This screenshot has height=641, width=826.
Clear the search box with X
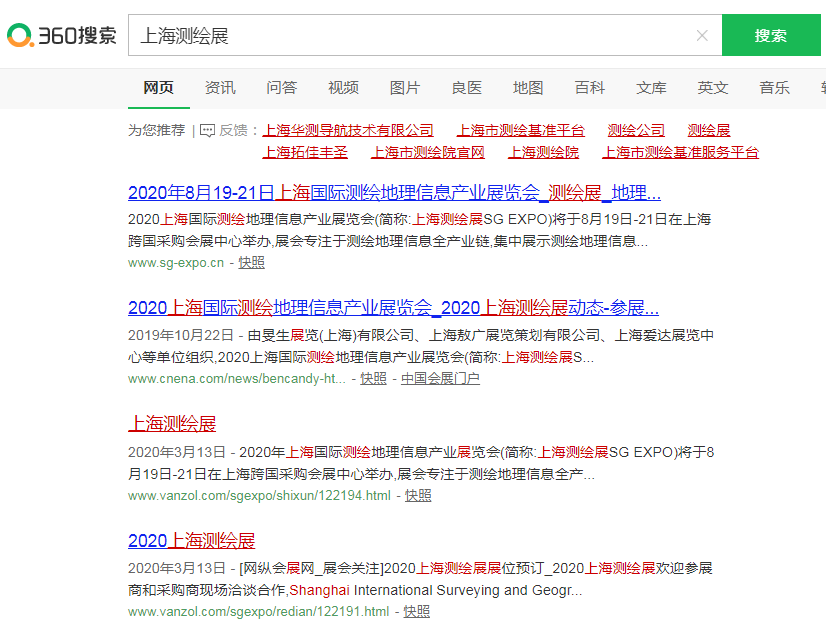(702, 35)
